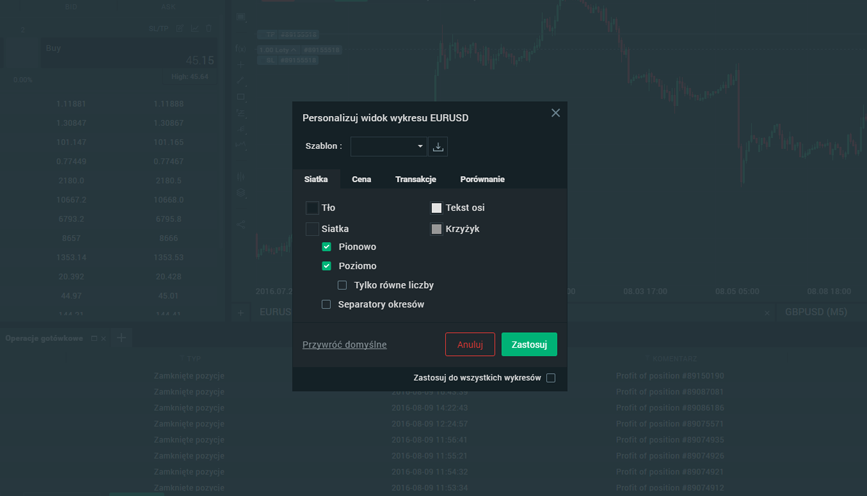867x496 pixels.
Task: Click bid price 1.11881
Action: 71,104
